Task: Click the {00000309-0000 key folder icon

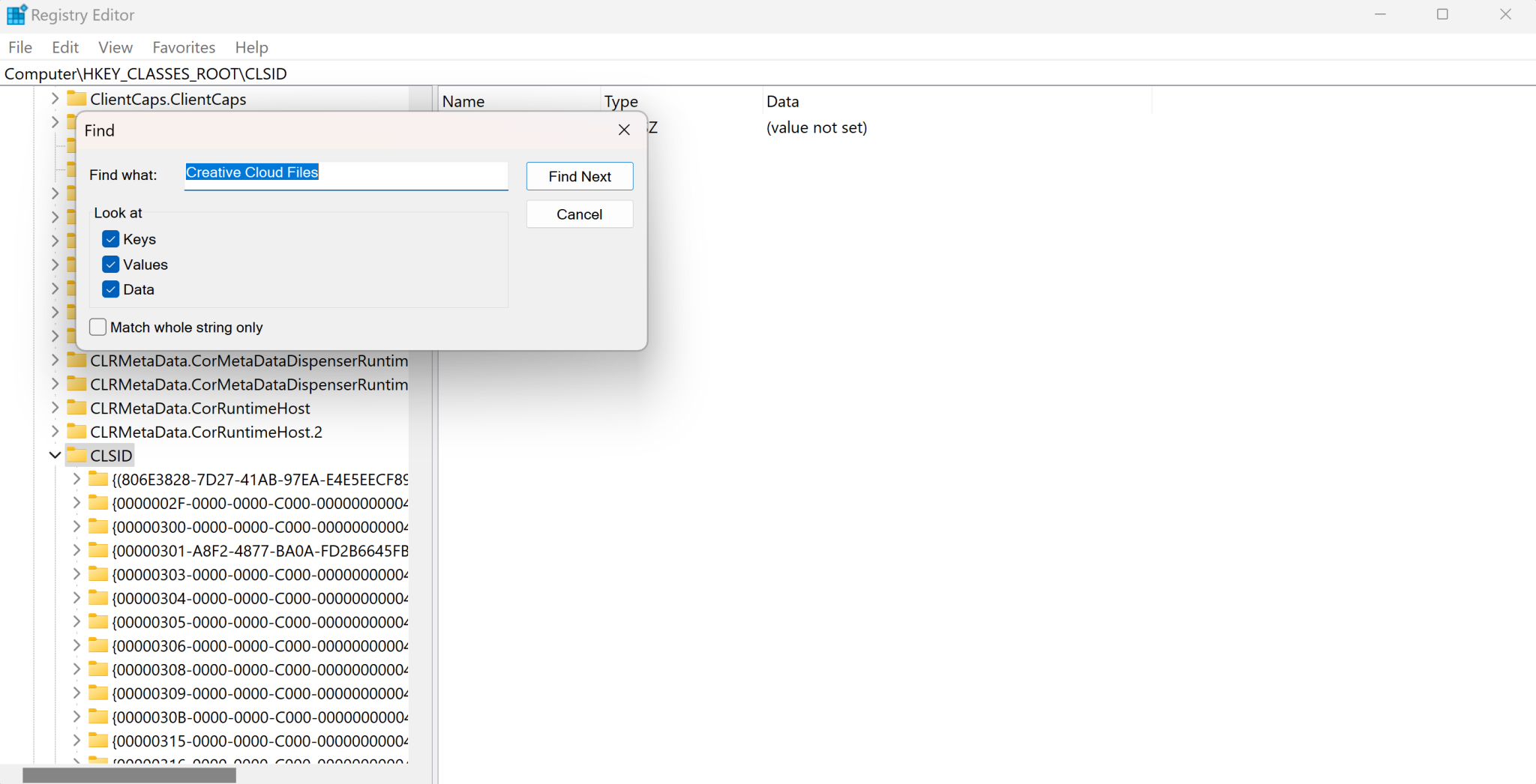Action: [x=98, y=693]
